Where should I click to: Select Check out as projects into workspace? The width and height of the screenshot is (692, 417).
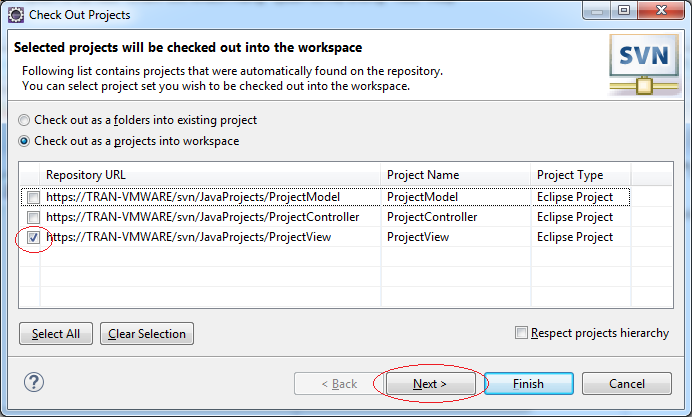pyautogui.click(x=24, y=141)
